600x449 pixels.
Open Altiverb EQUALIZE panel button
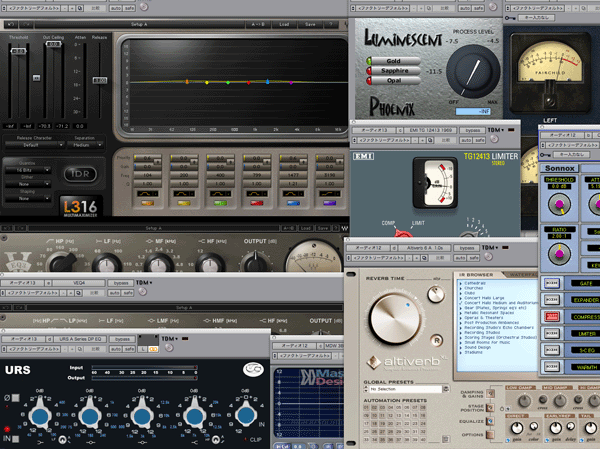click(x=490, y=421)
